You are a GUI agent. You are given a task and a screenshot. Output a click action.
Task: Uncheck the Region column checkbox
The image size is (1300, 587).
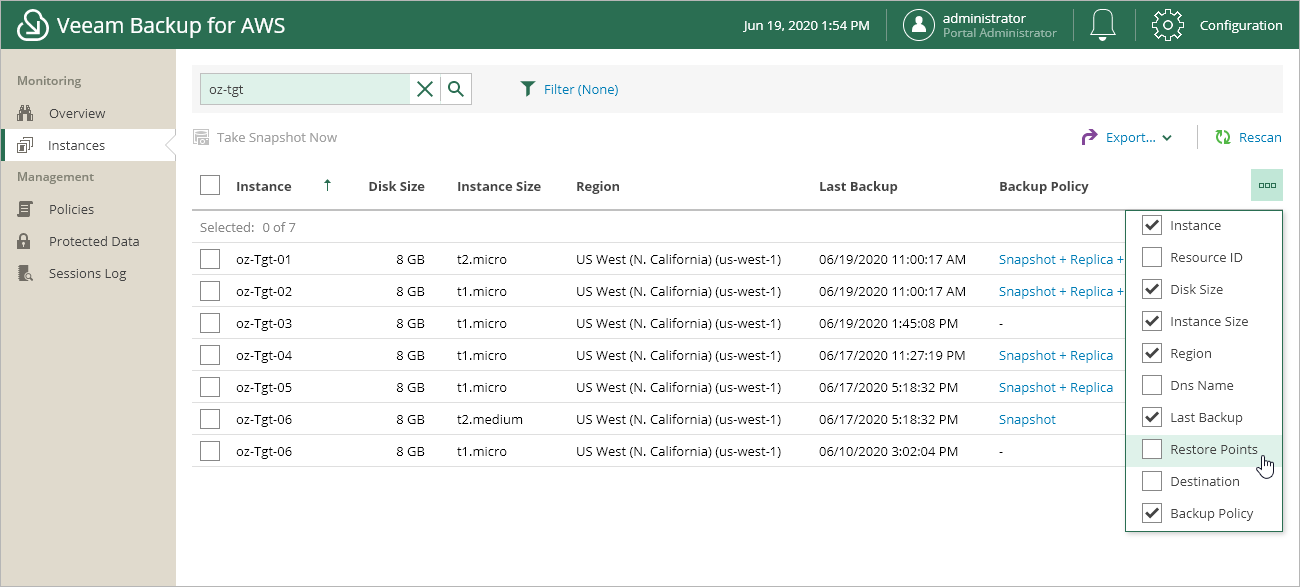coord(1152,353)
